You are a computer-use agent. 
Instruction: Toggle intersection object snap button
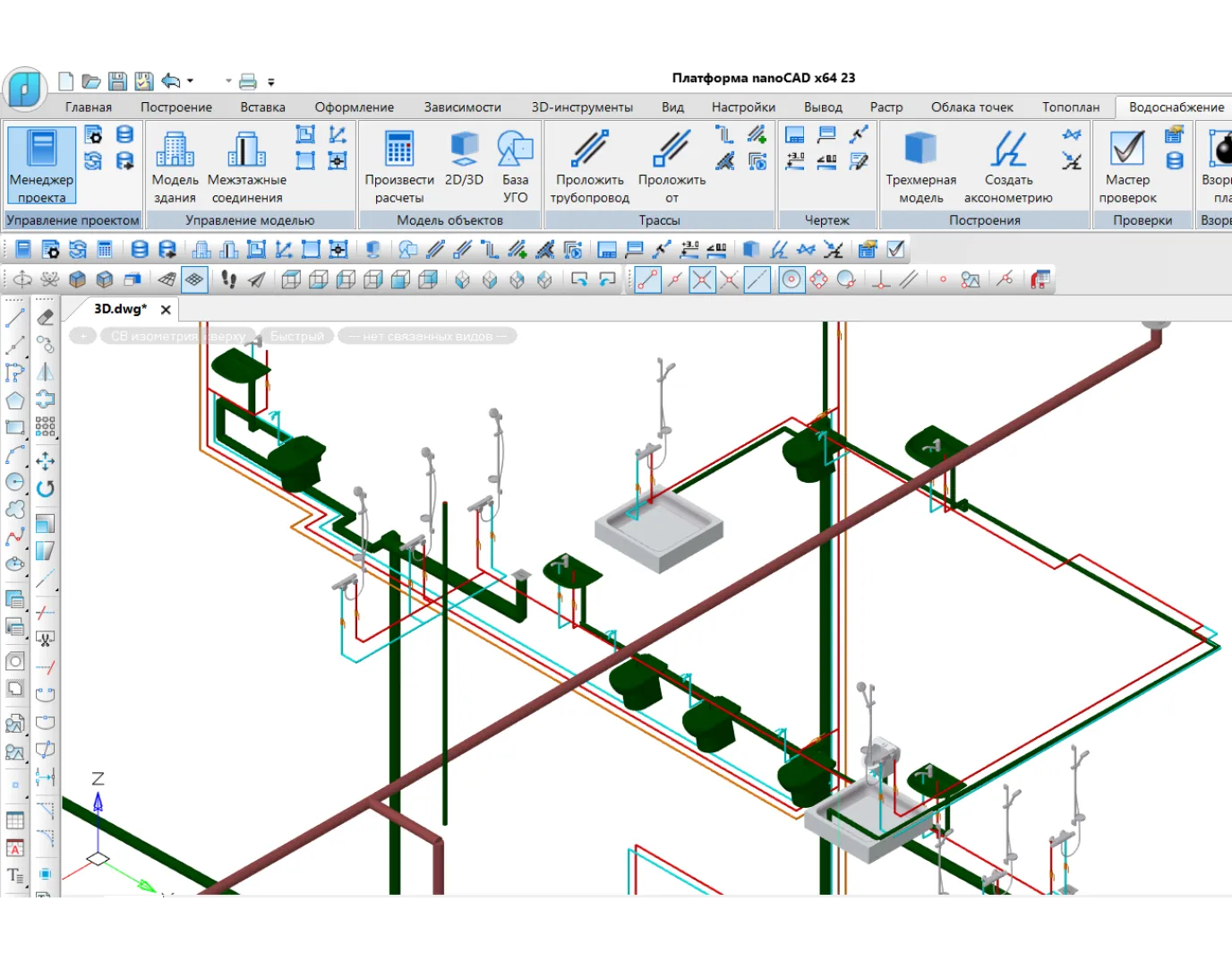pyautogui.click(x=703, y=280)
